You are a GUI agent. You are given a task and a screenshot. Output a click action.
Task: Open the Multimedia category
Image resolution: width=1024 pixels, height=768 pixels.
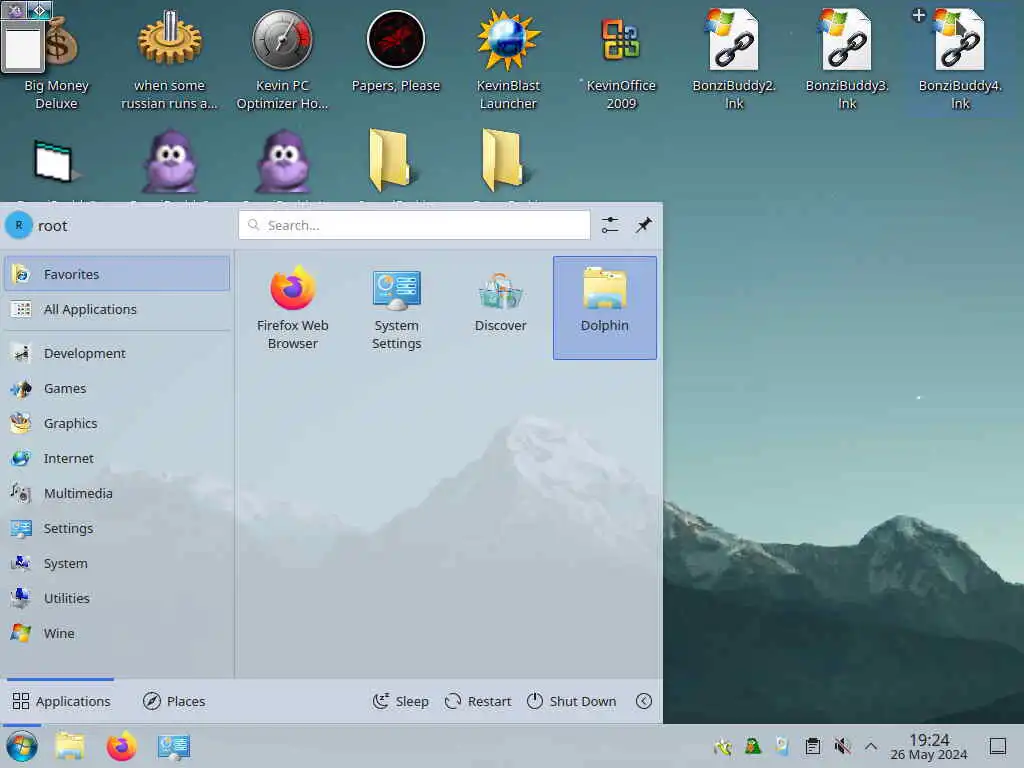(117, 494)
